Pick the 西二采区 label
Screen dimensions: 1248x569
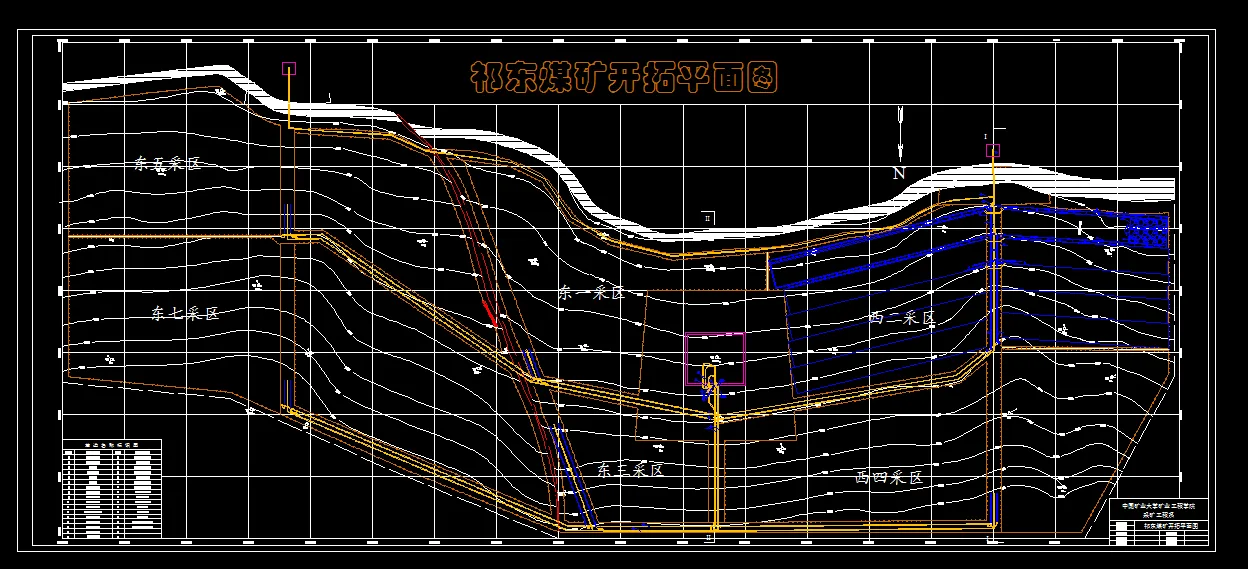tap(901, 318)
